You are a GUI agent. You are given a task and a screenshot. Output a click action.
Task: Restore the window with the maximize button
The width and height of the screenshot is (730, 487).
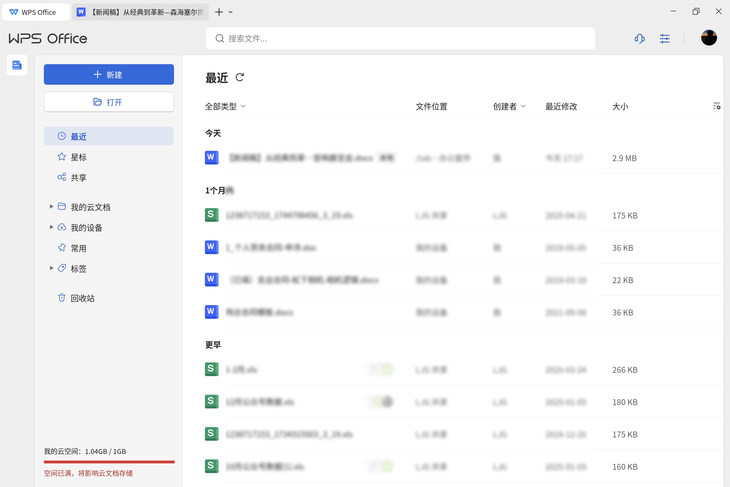point(696,12)
